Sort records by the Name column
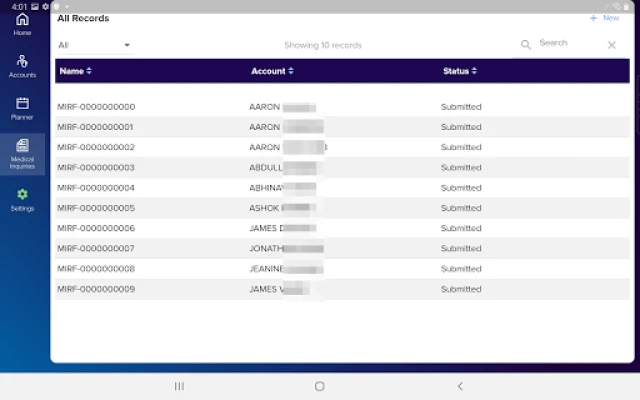This screenshot has height=400, width=640. click(x=76, y=71)
